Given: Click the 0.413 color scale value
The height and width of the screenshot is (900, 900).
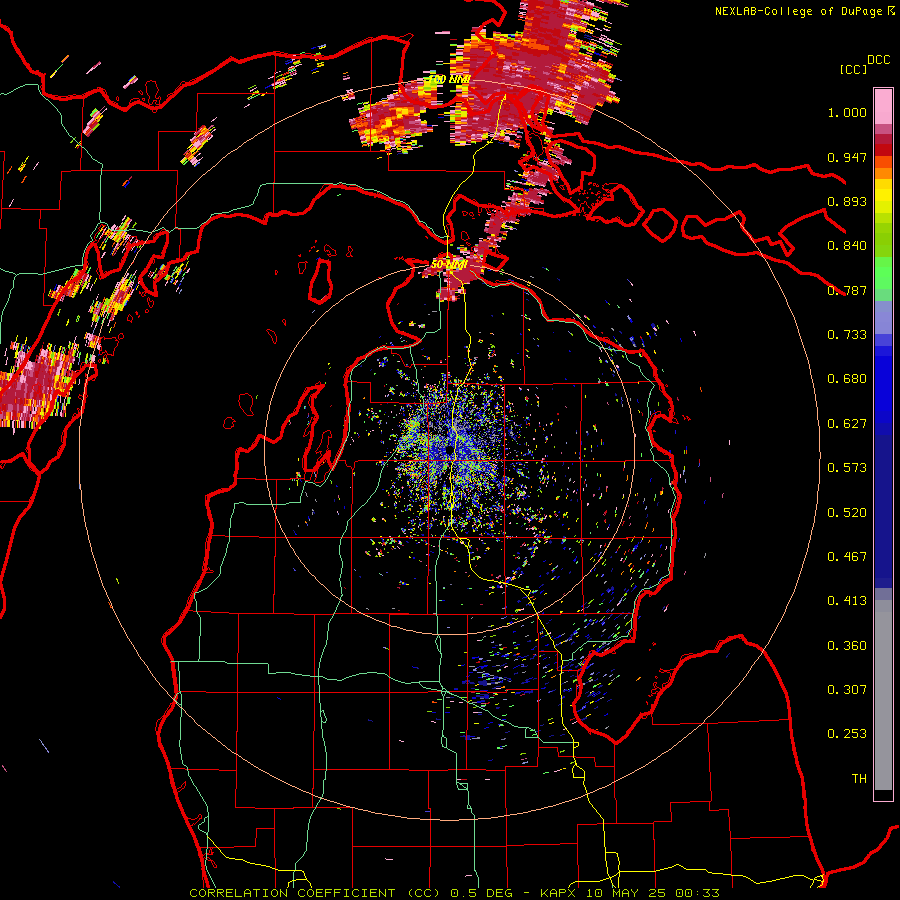Looking at the screenshot, I should pyautogui.click(x=847, y=601).
